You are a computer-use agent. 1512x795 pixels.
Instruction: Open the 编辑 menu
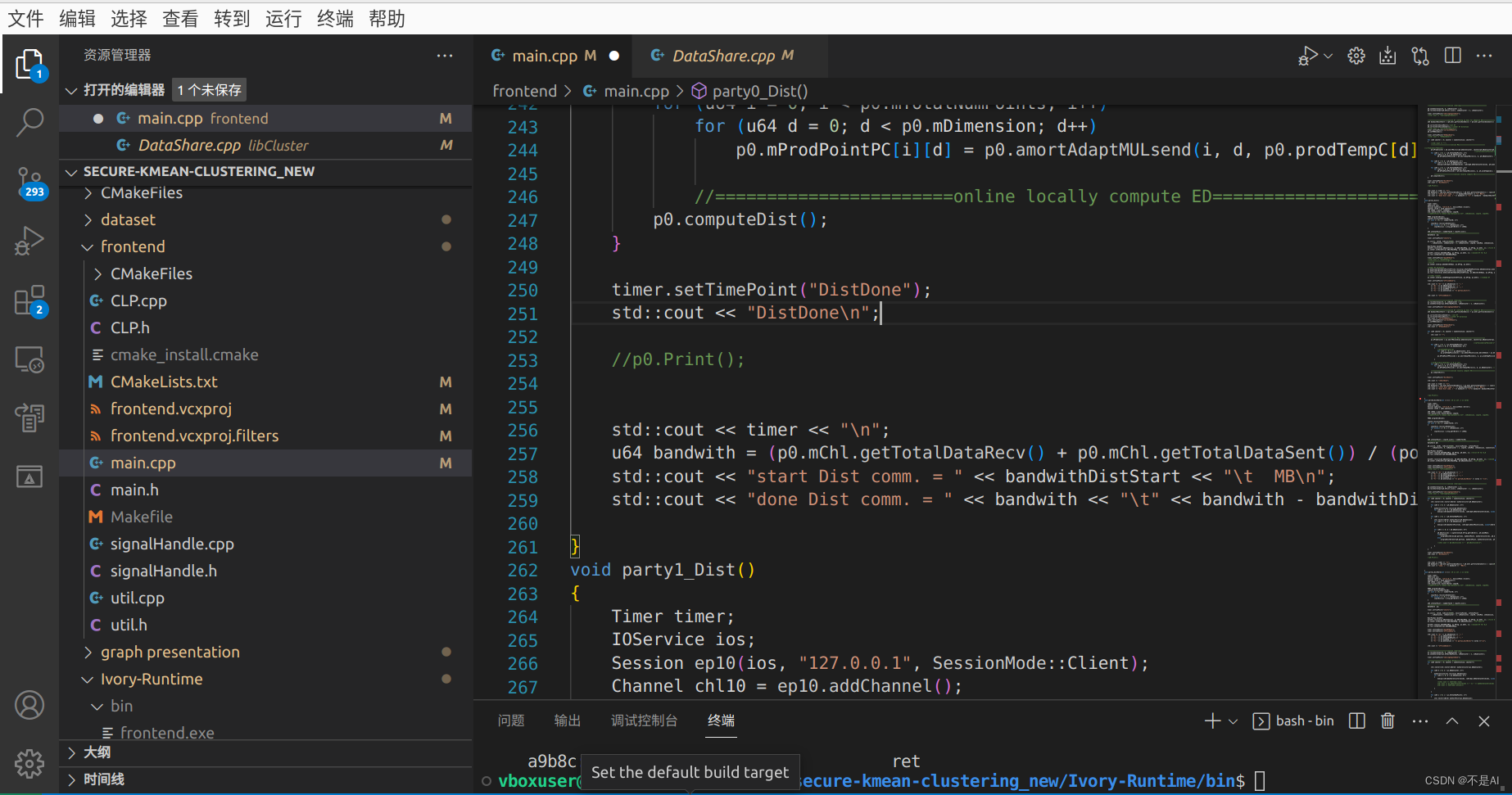click(77, 19)
